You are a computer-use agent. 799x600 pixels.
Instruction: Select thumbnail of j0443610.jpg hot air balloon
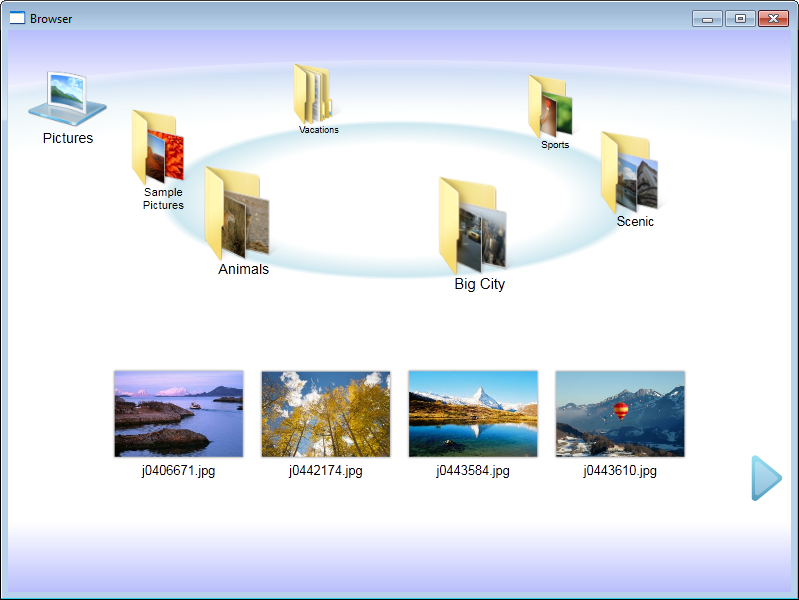point(620,414)
